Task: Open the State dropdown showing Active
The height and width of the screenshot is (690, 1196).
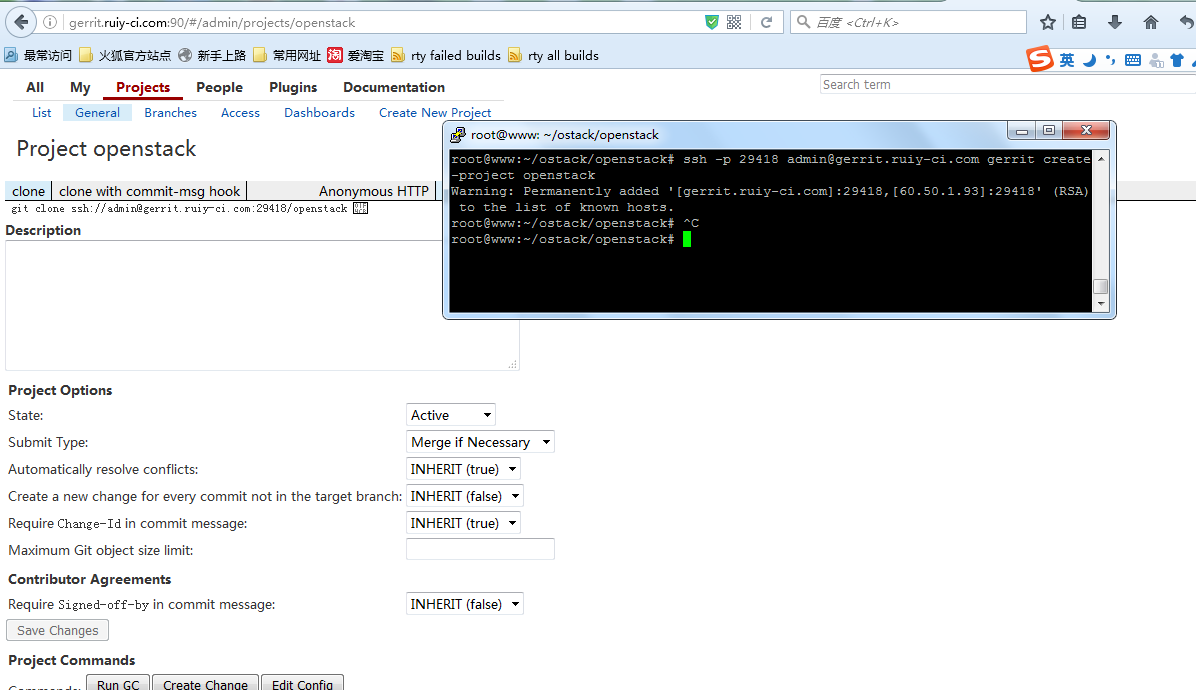Action: click(x=451, y=415)
